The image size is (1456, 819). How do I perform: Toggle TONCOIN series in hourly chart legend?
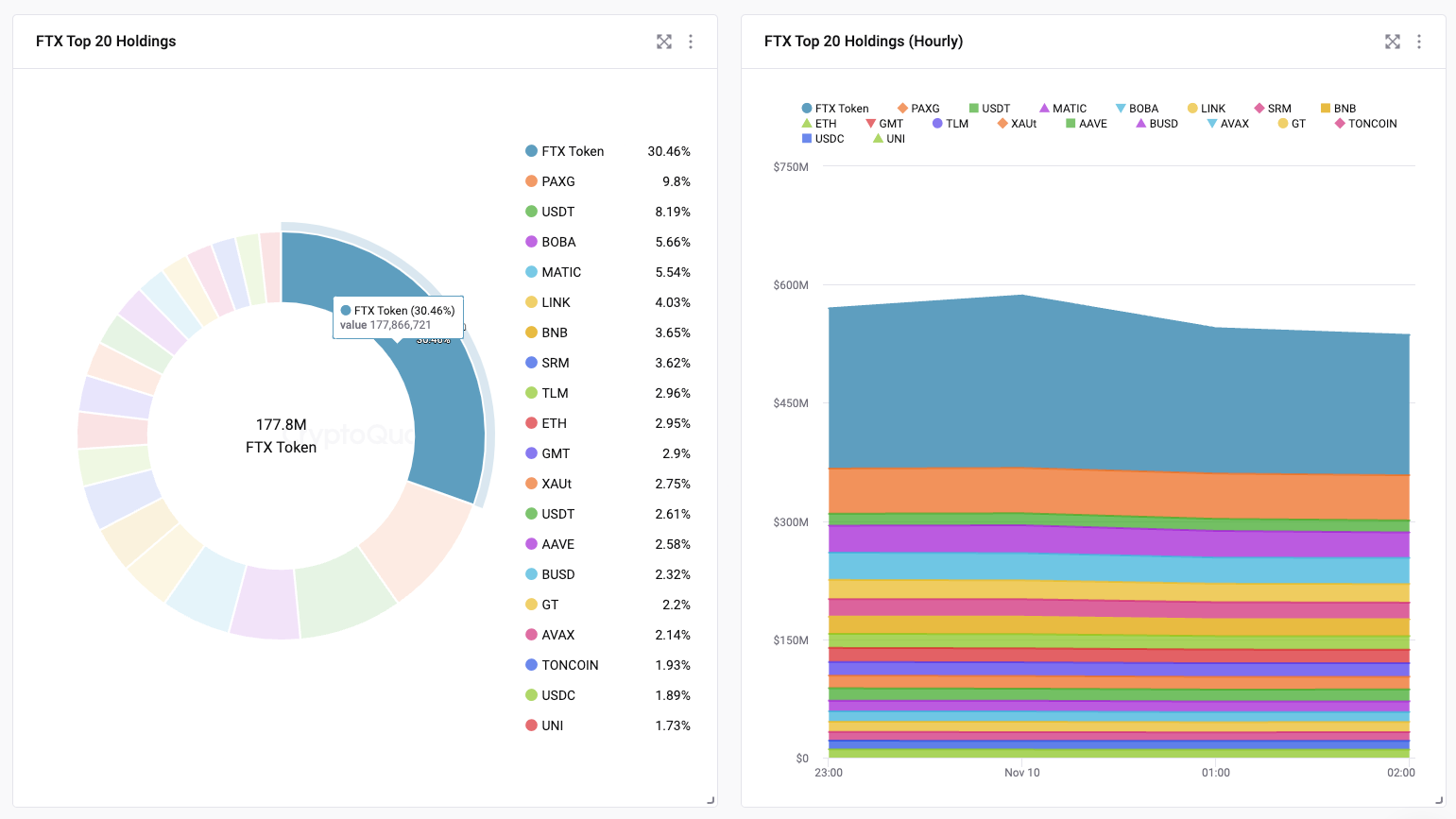(1365, 124)
